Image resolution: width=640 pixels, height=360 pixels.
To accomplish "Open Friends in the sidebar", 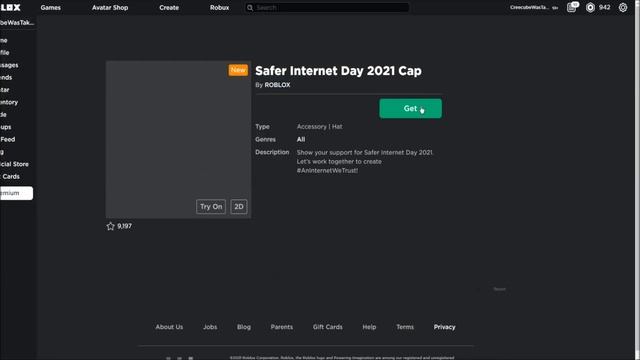I will (6, 77).
